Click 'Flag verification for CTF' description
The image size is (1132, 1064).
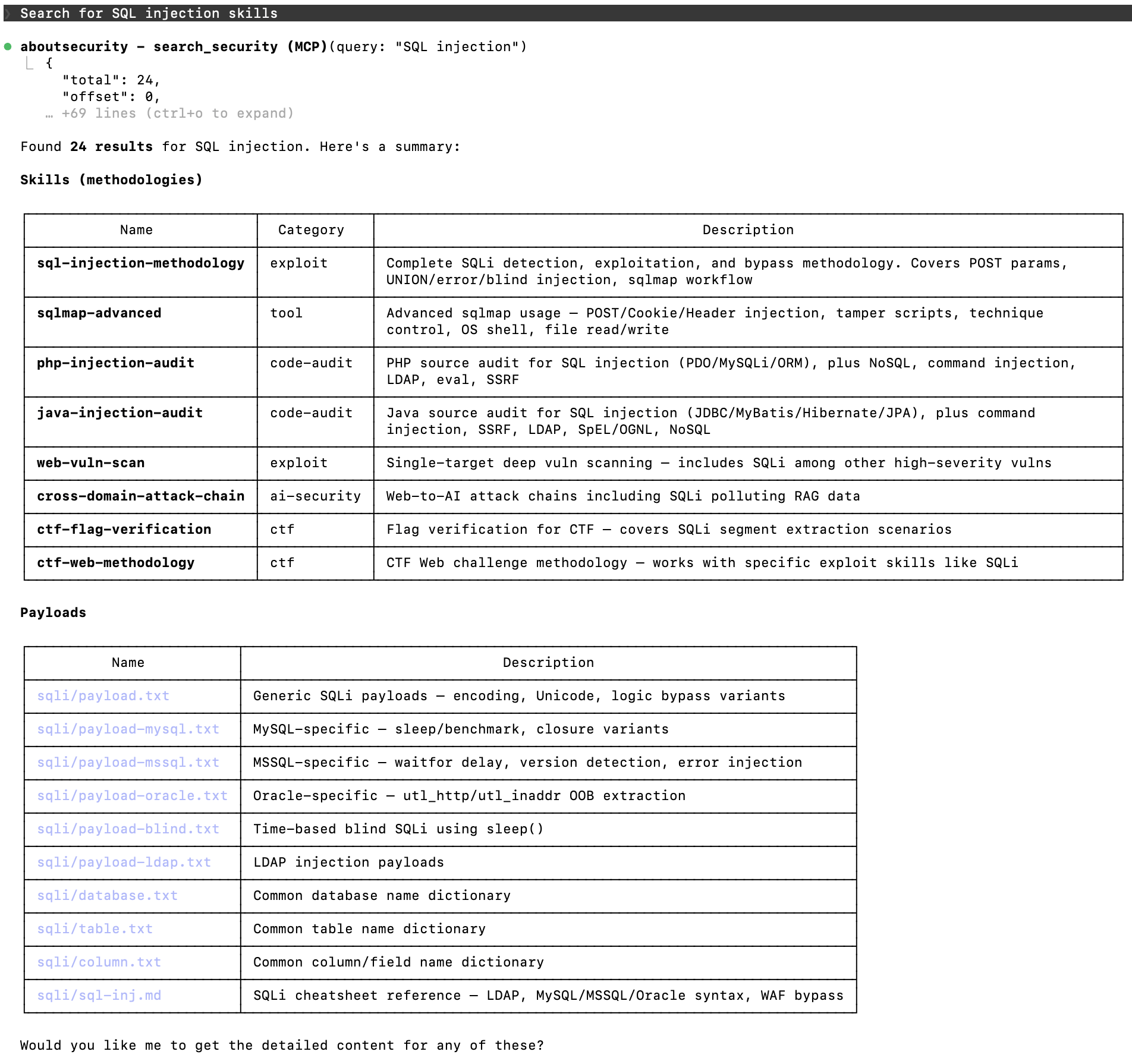tap(669, 529)
